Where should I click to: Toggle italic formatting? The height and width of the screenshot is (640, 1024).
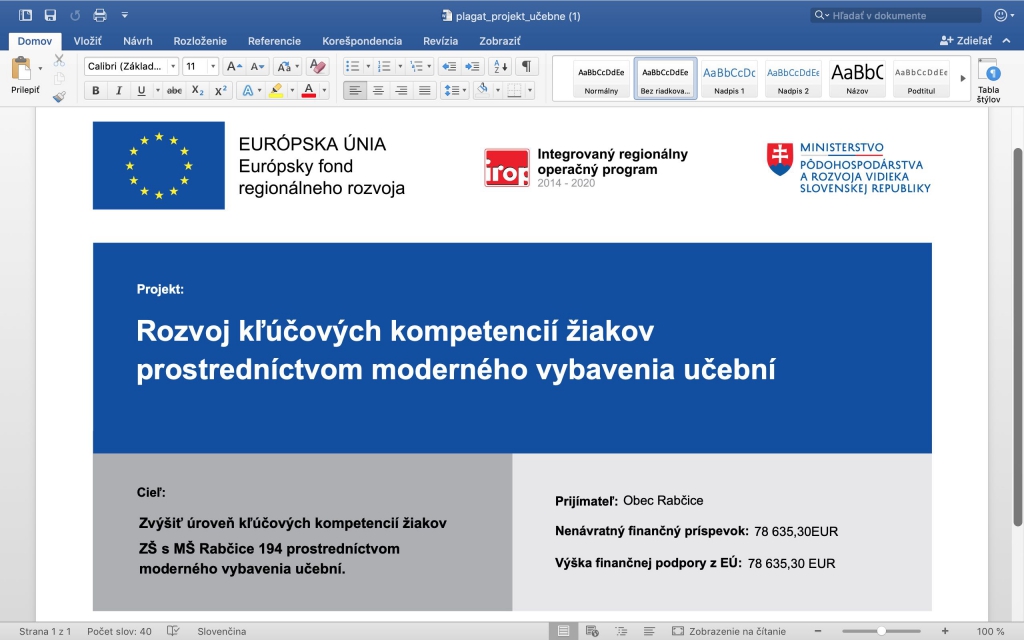click(118, 90)
